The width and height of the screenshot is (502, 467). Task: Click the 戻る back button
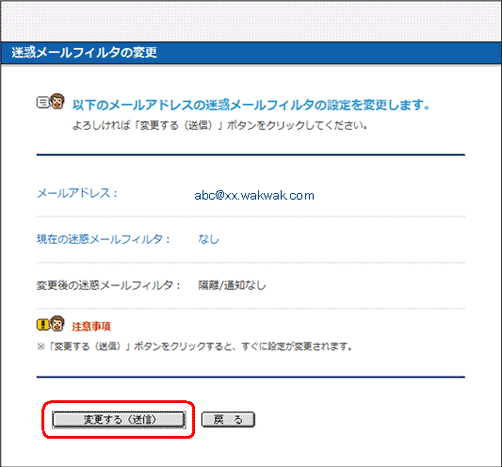point(228,419)
